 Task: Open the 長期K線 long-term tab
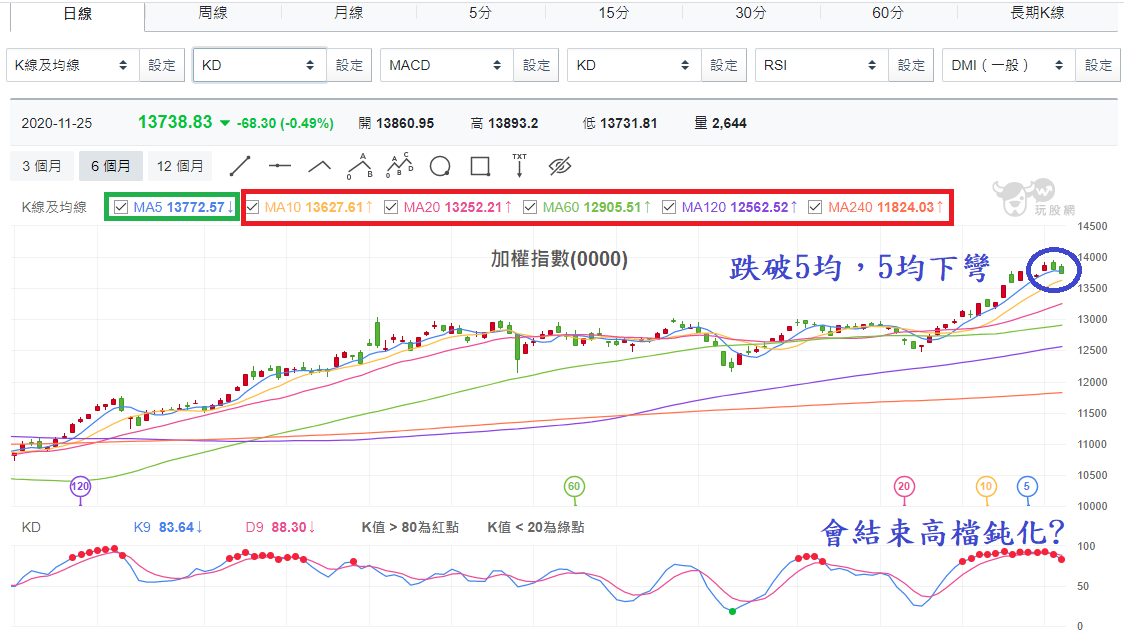click(x=1037, y=13)
